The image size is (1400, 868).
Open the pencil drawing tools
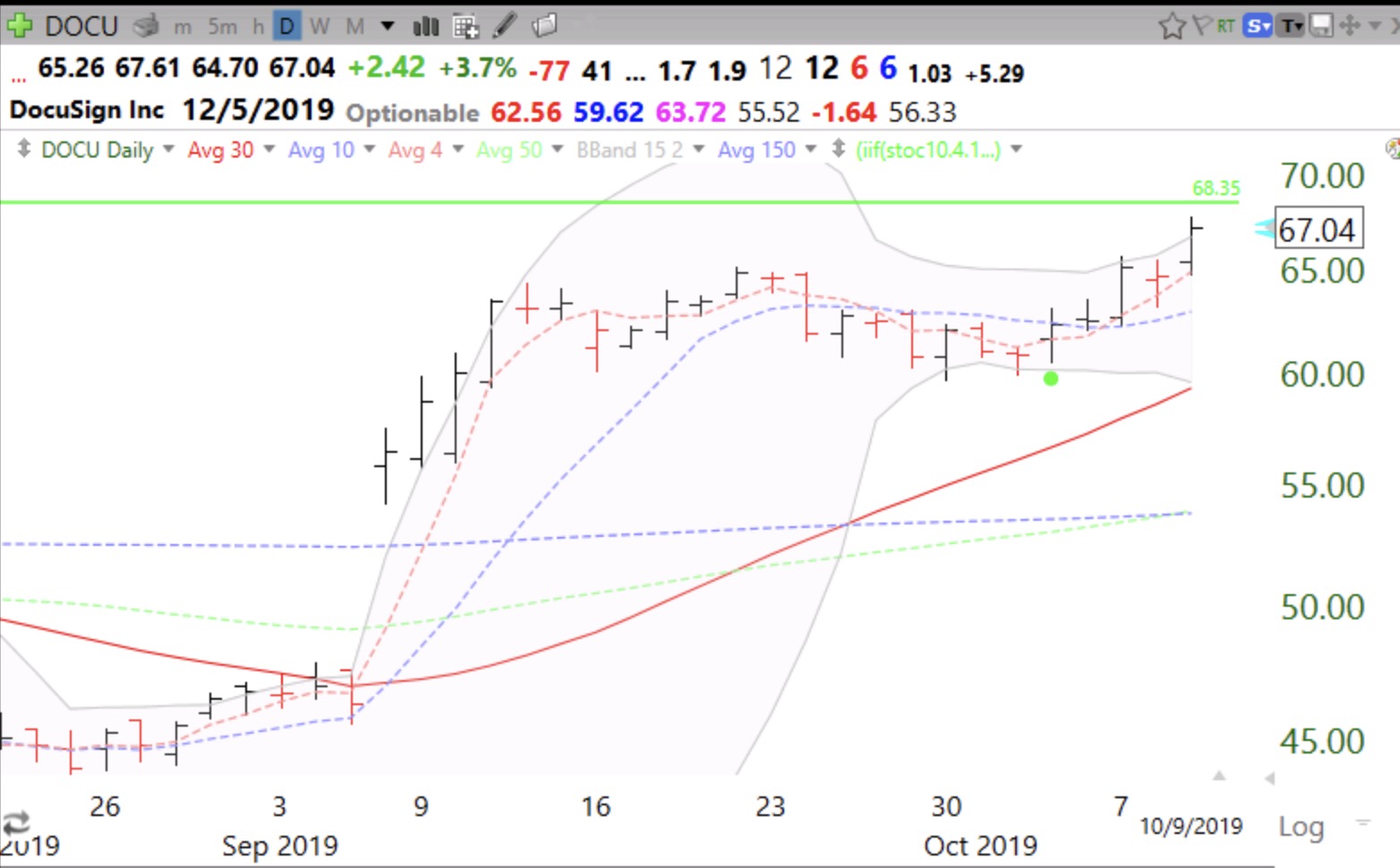505,25
